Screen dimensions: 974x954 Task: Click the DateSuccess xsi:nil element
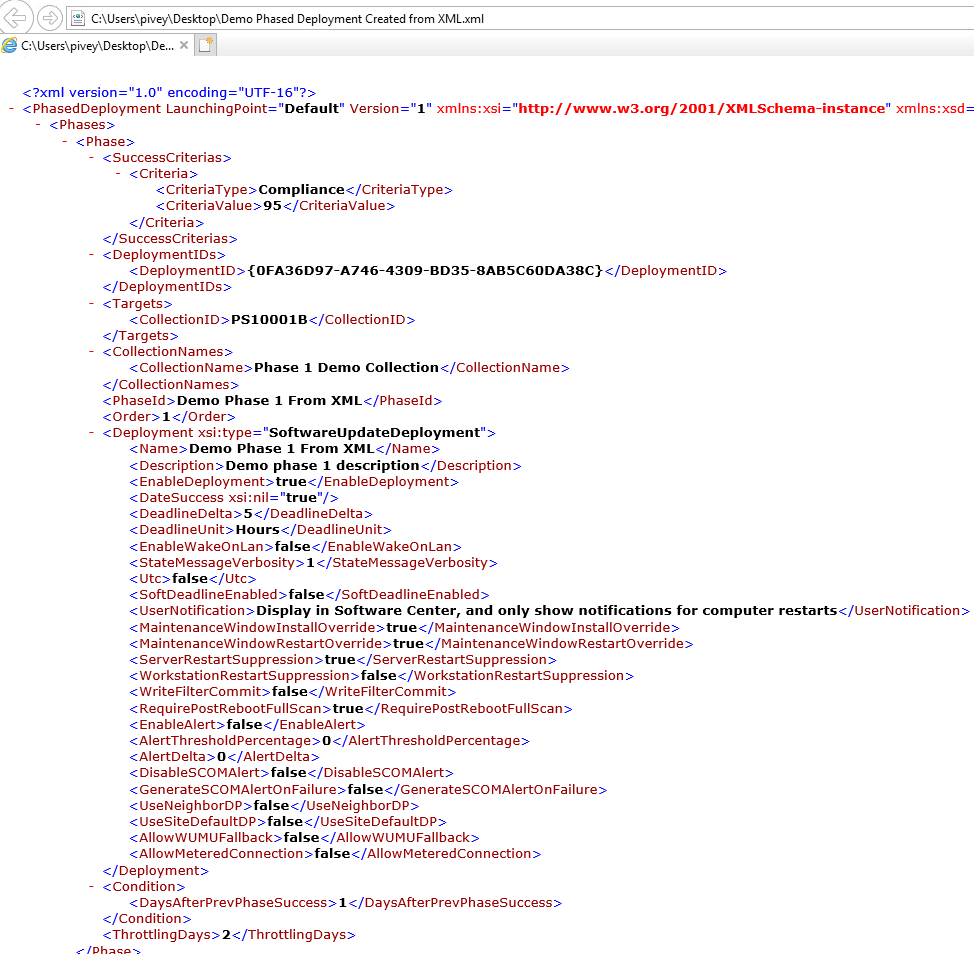point(234,498)
